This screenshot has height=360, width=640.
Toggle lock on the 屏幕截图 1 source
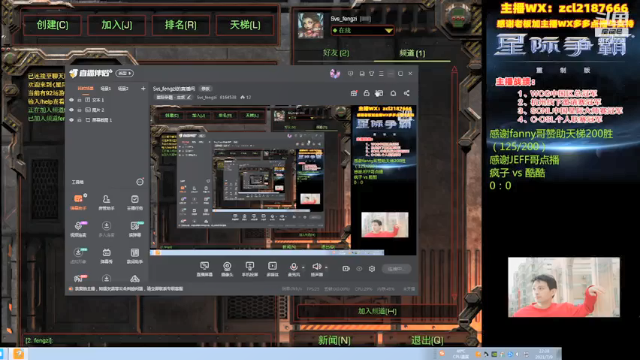(x=79, y=120)
